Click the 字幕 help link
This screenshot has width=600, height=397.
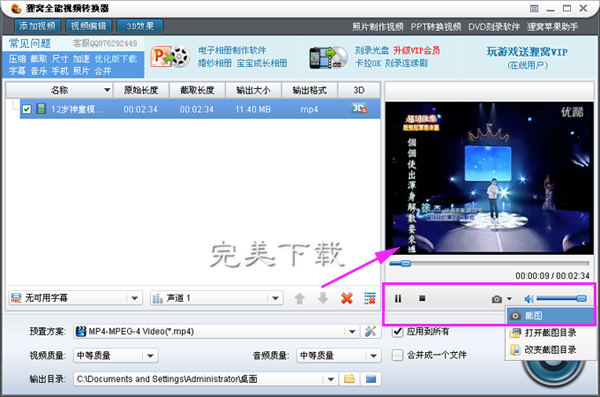click(18, 71)
